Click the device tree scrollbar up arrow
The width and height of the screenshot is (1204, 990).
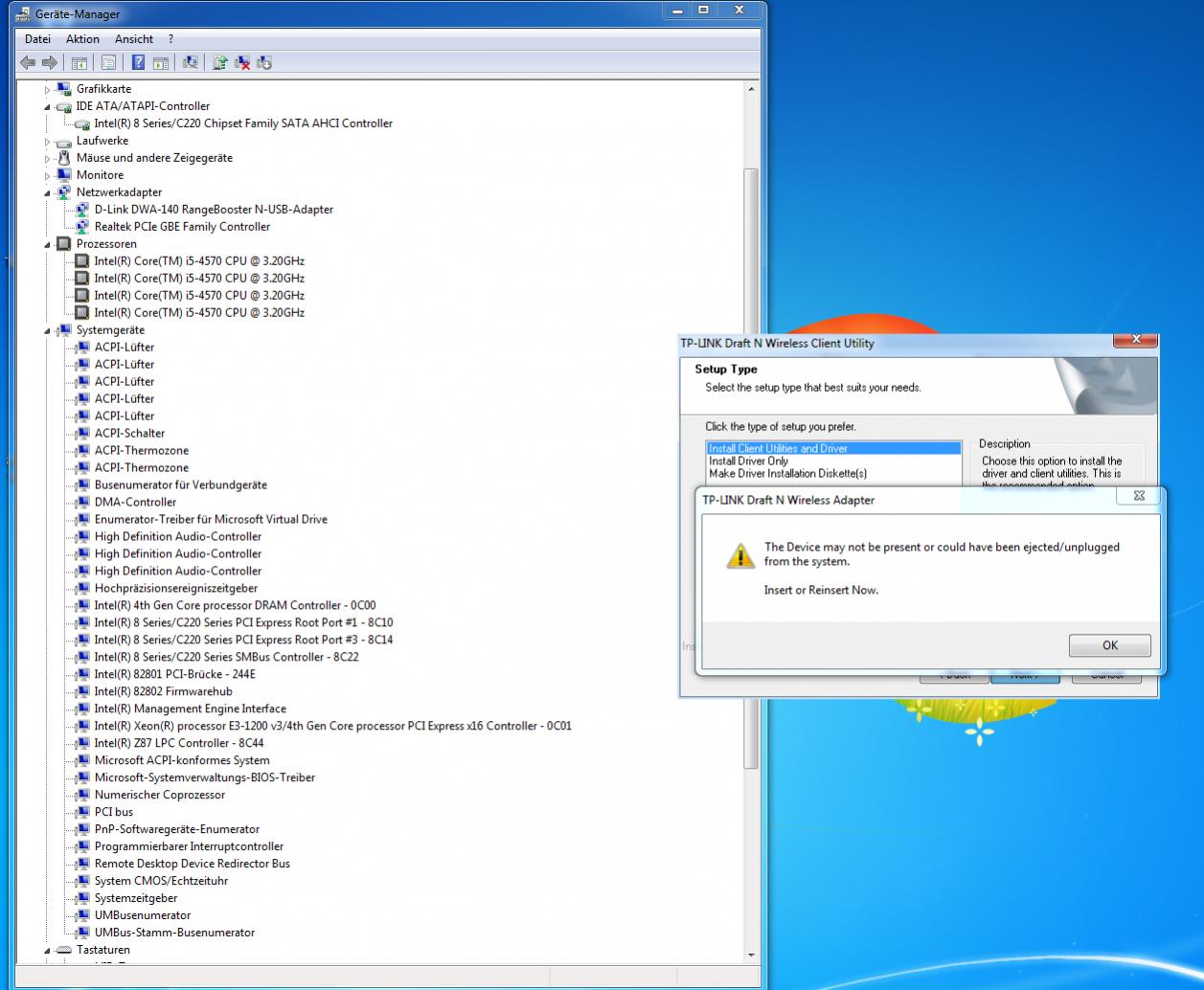point(751,89)
